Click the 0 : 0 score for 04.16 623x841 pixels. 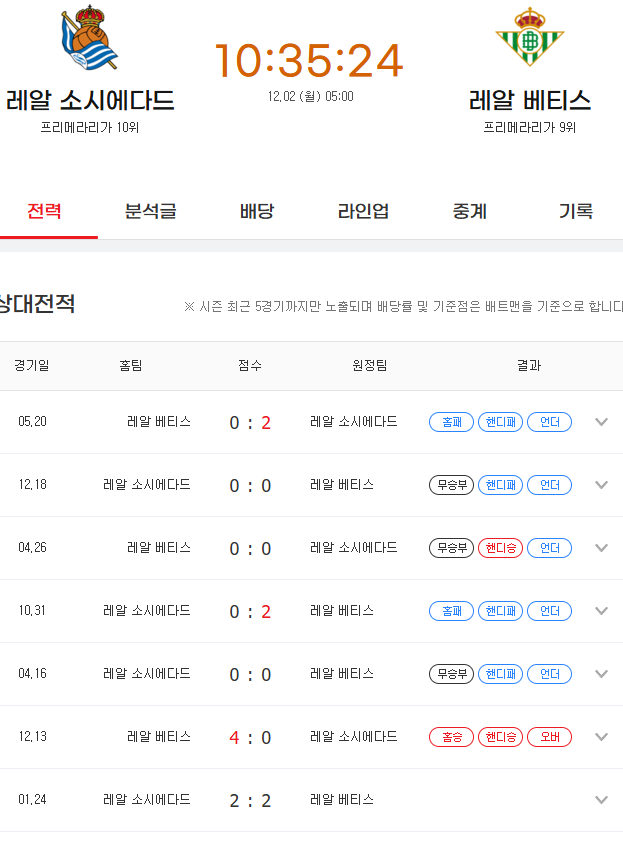pyautogui.click(x=250, y=675)
